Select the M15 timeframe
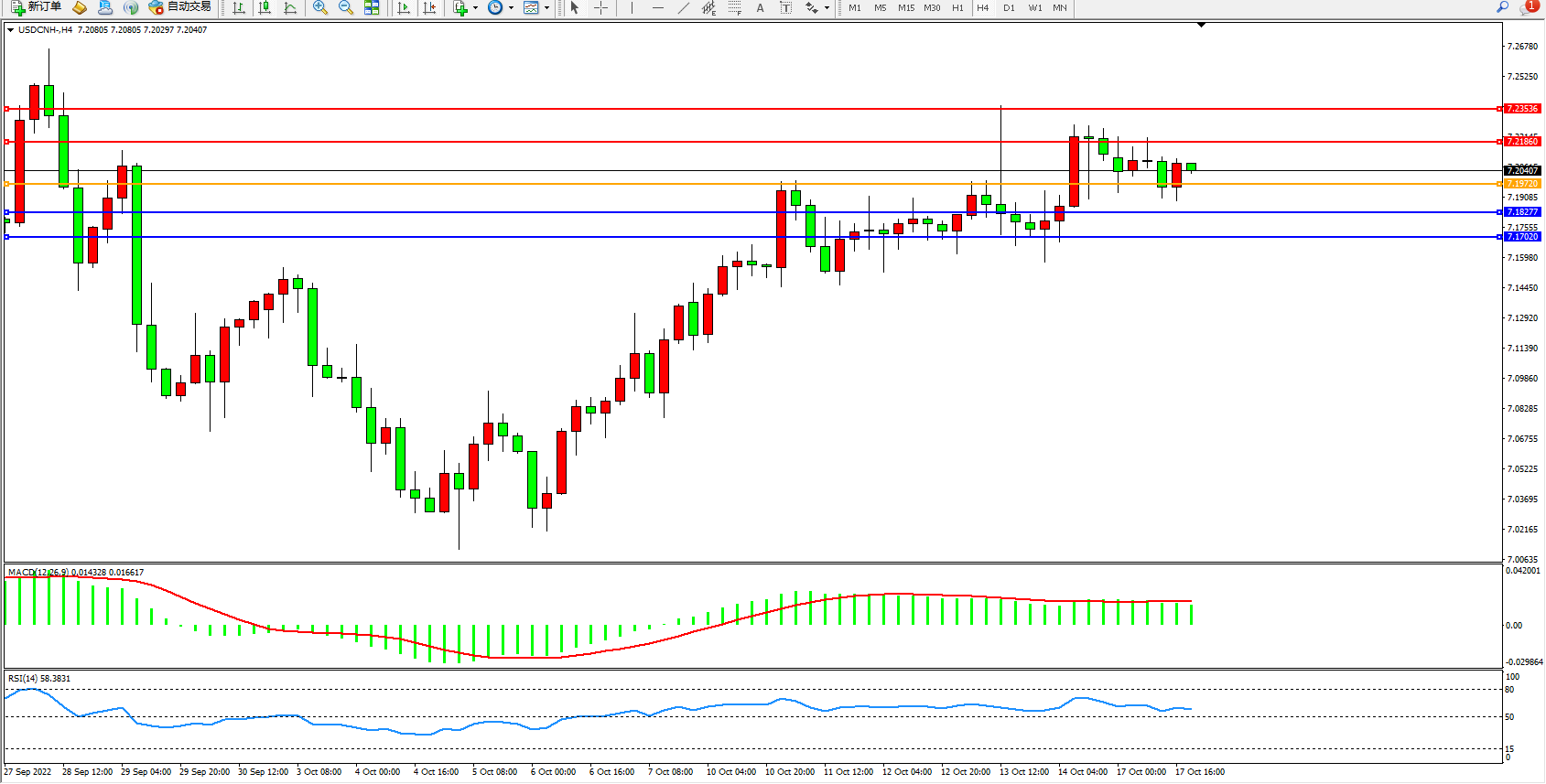The image size is (1546, 784). pyautogui.click(x=906, y=7)
